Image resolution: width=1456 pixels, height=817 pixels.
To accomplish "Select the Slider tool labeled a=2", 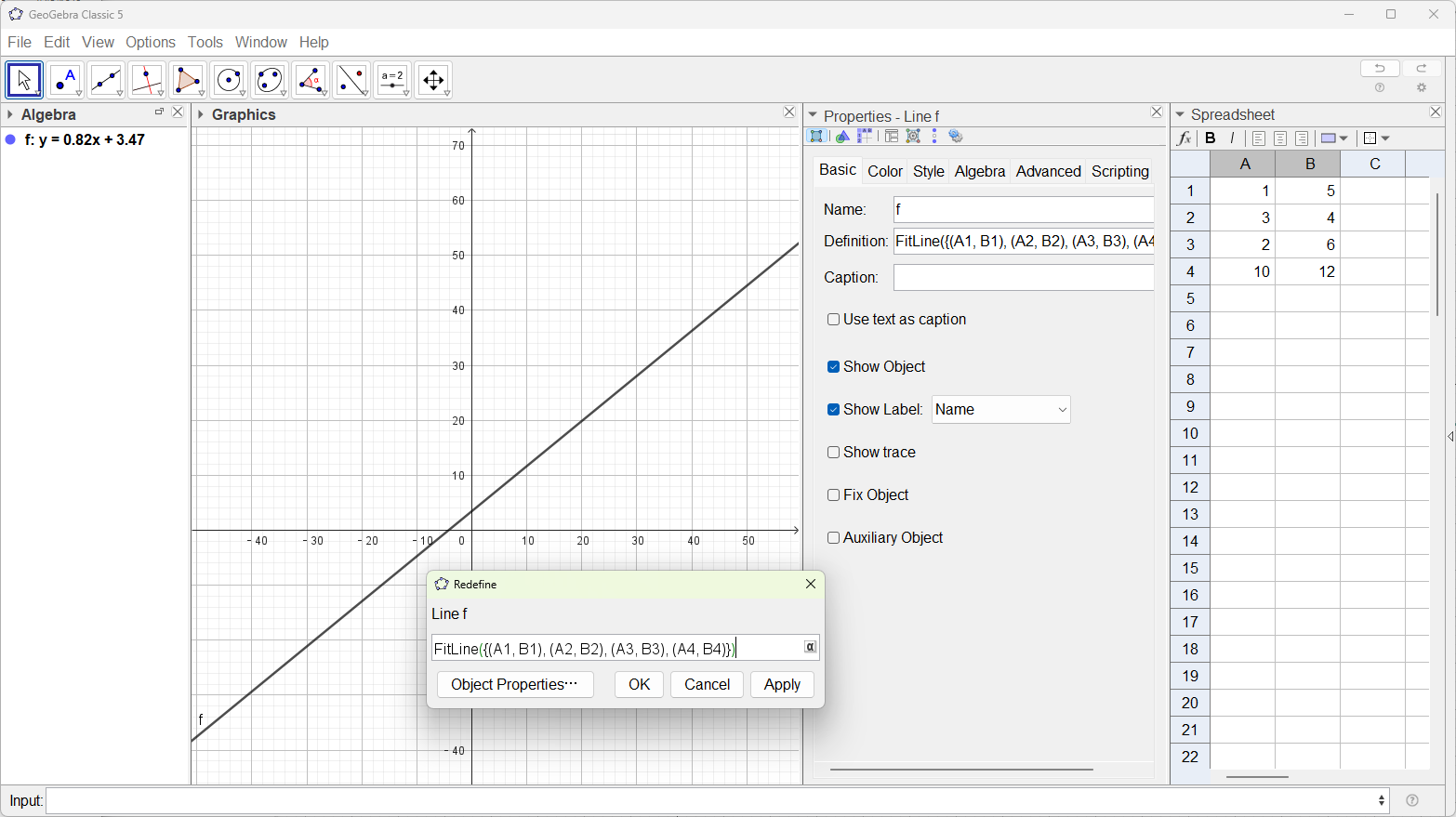I will 392,80.
